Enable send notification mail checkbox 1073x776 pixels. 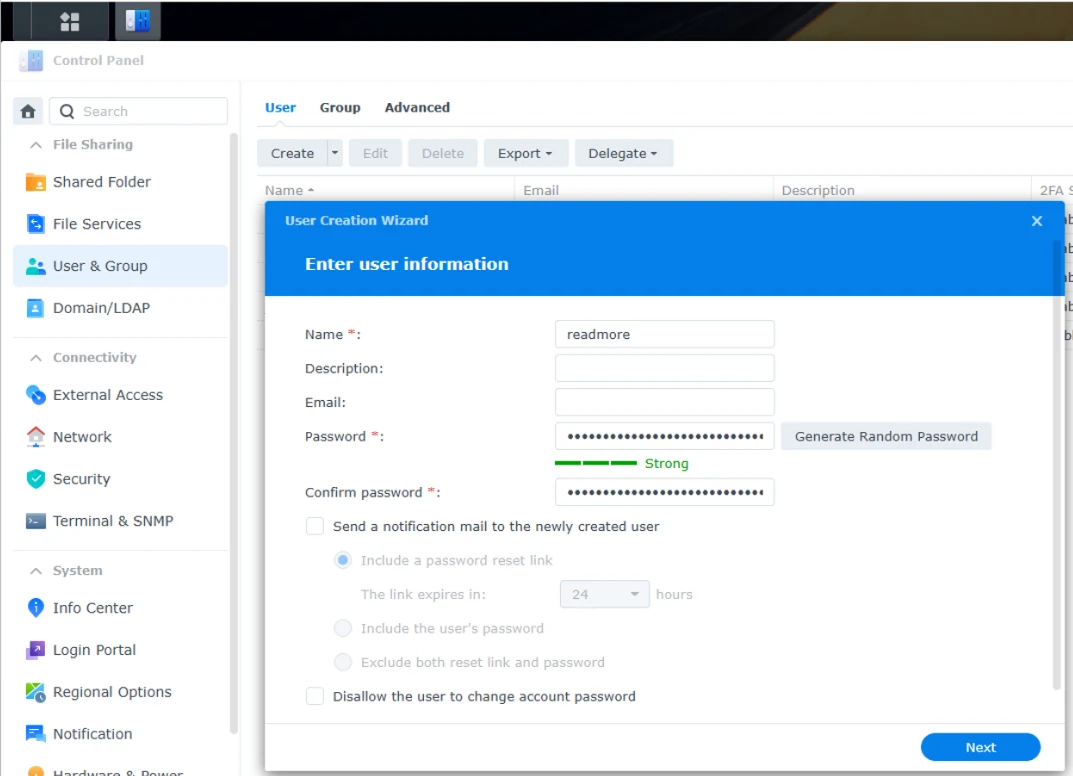pyautogui.click(x=315, y=526)
